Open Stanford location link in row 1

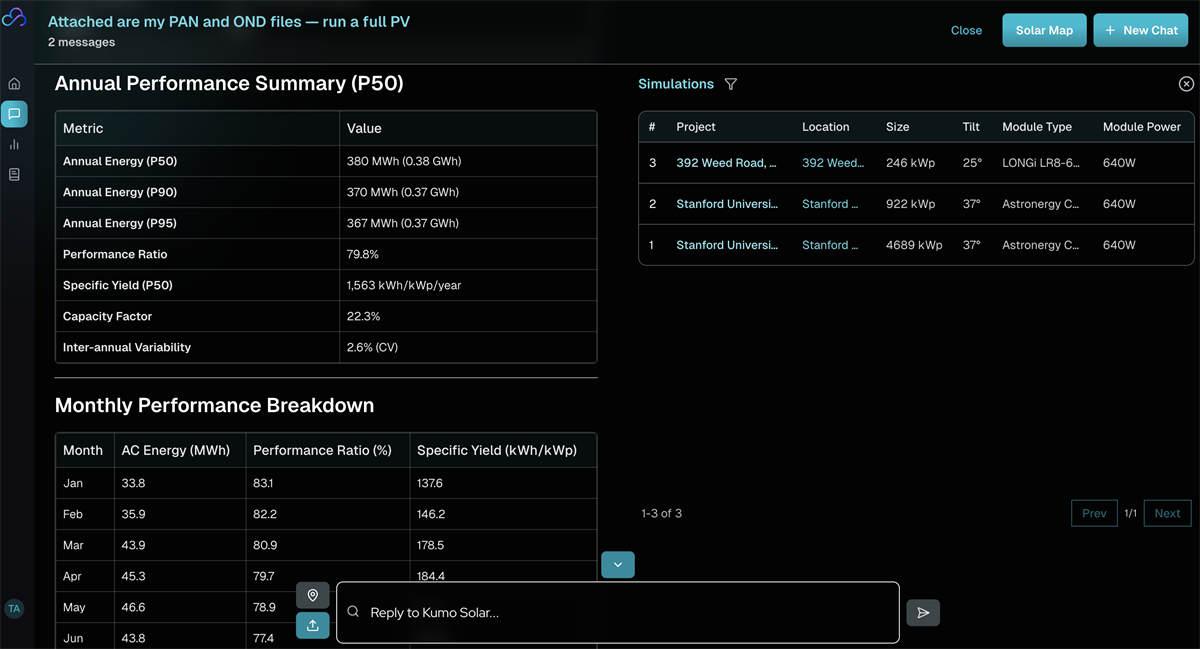click(x=830, y=245)
